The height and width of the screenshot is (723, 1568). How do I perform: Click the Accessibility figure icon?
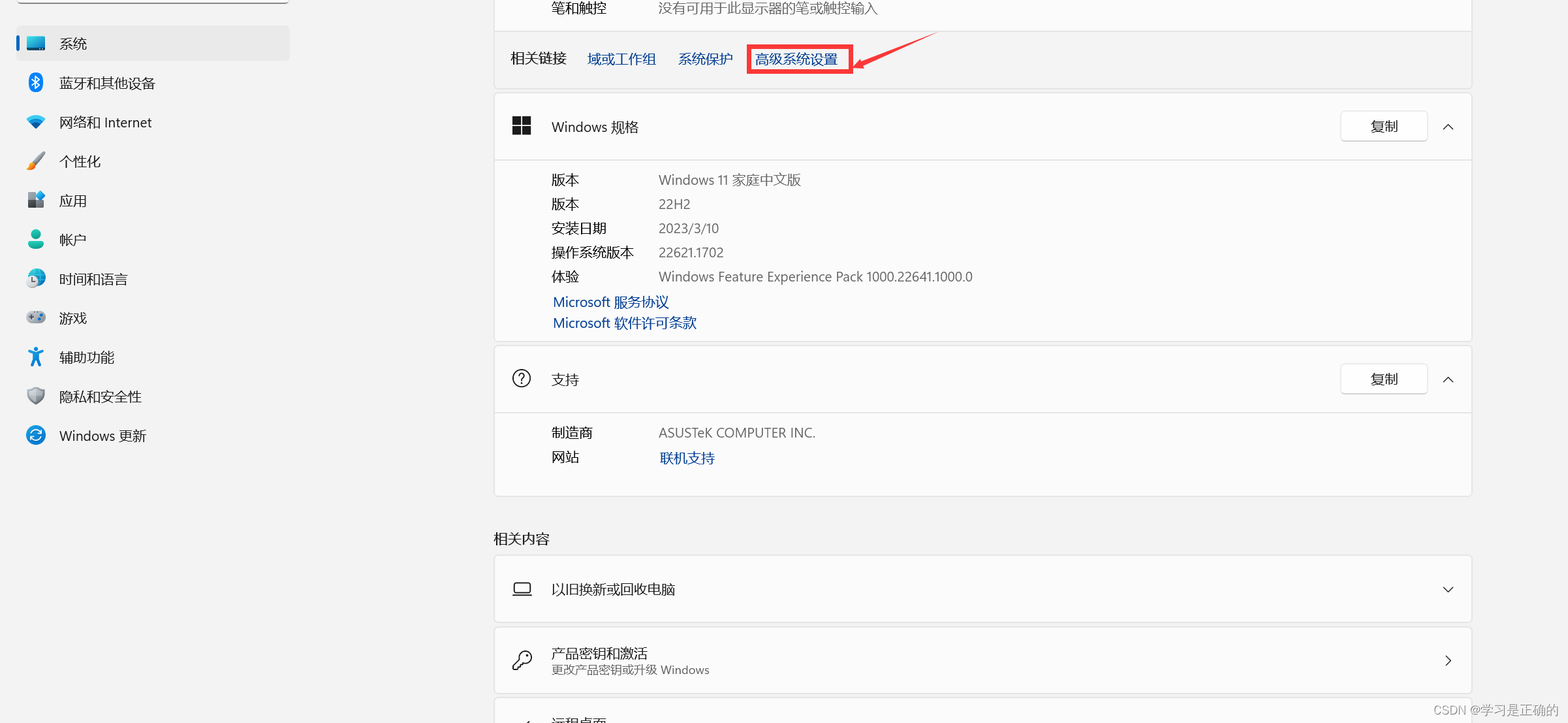tap(36, 357)
